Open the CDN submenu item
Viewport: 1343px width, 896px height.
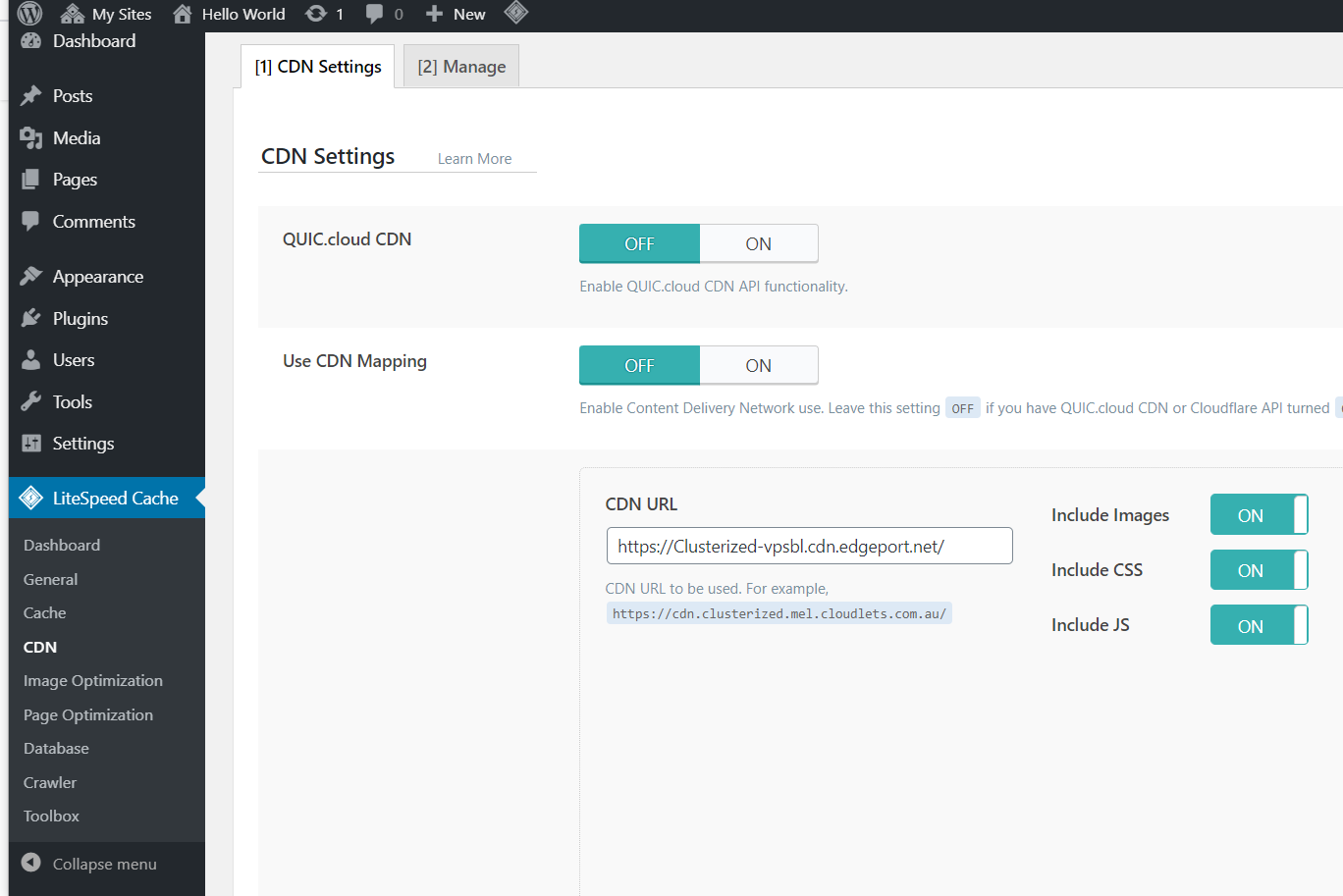pos(40,647)
